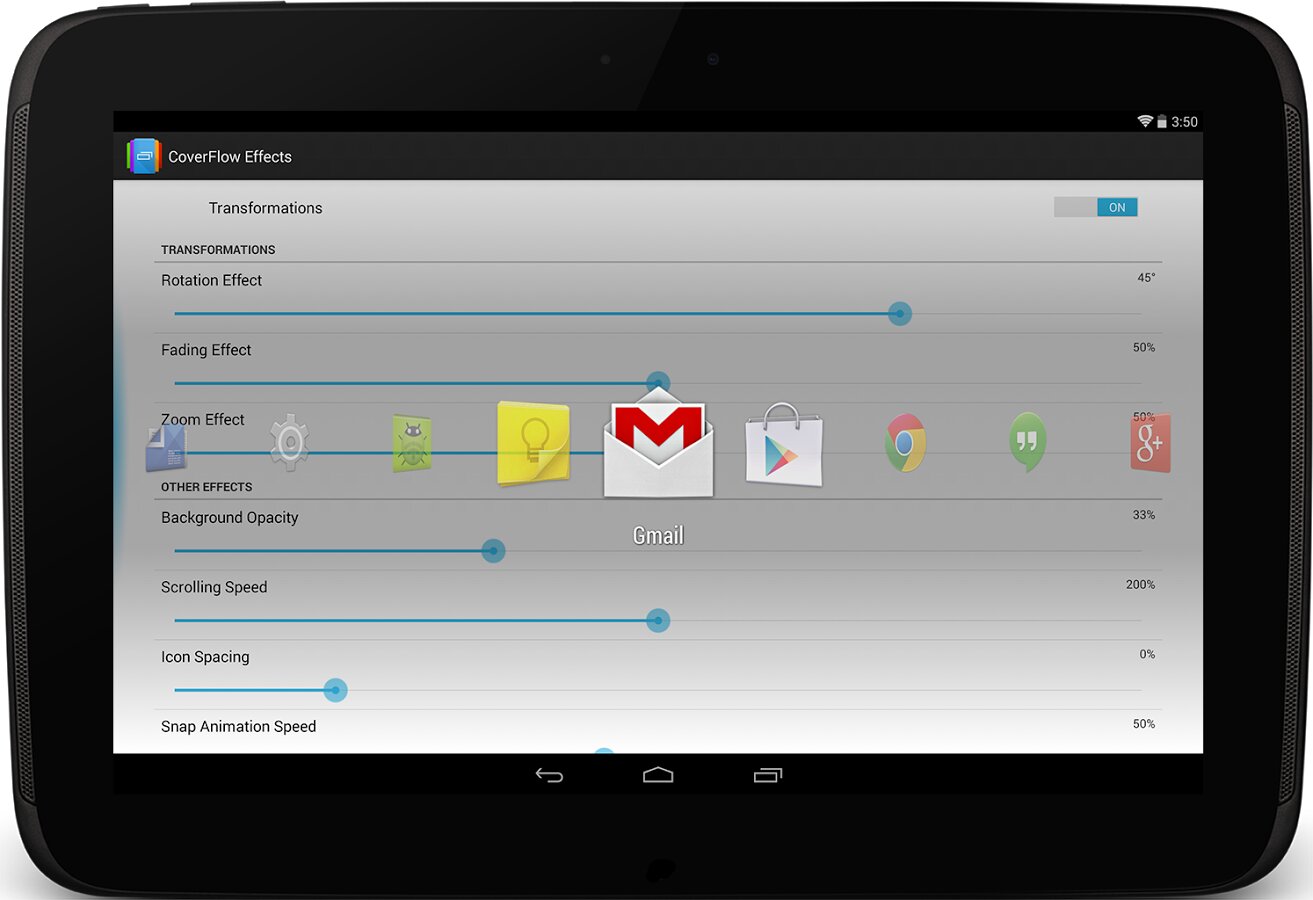Screen dimensions: 1313x900
Task: Open the Gmail app icon
Action: point(658,443)
